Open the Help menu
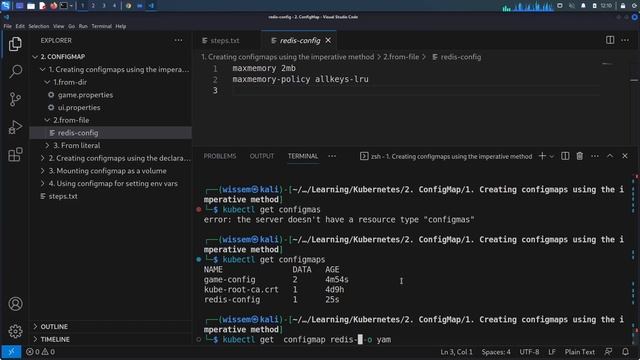This screenshot has height=360, width=640. pos(121,26)
